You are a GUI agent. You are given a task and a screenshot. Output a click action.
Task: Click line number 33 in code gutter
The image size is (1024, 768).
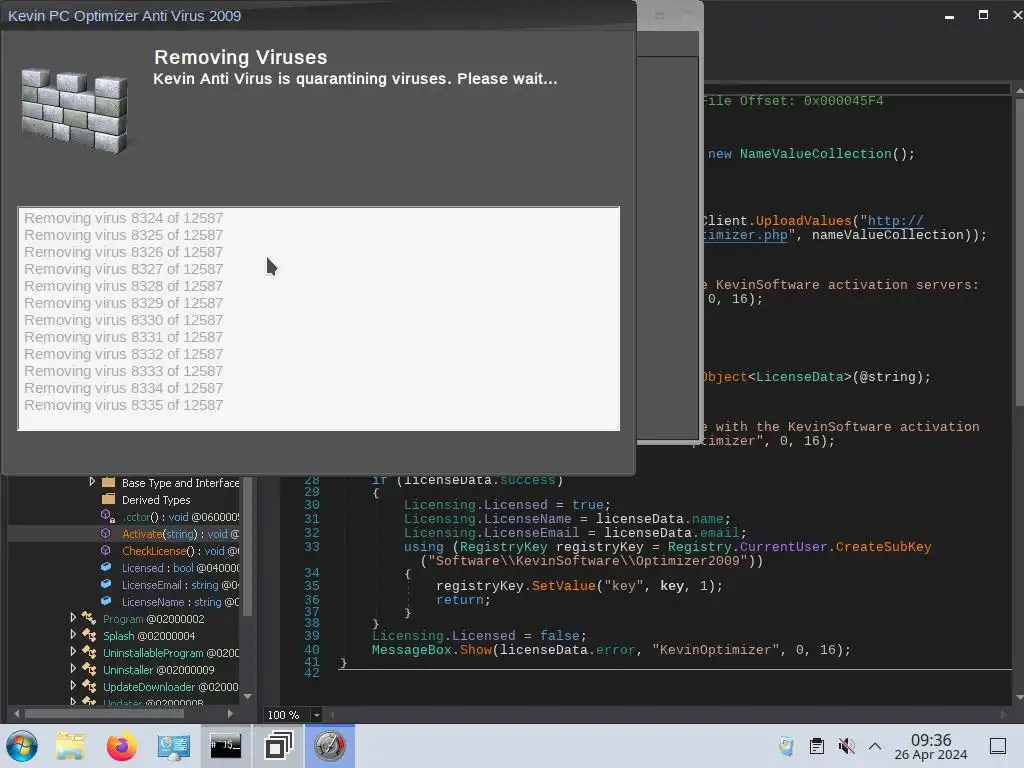(x=312, y=547)
